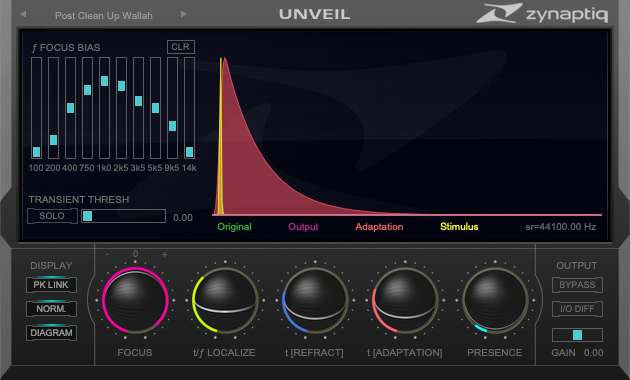630x380 pixels.
Task: Click the PRESENCE knob label
Action: [x=495, y=353]
